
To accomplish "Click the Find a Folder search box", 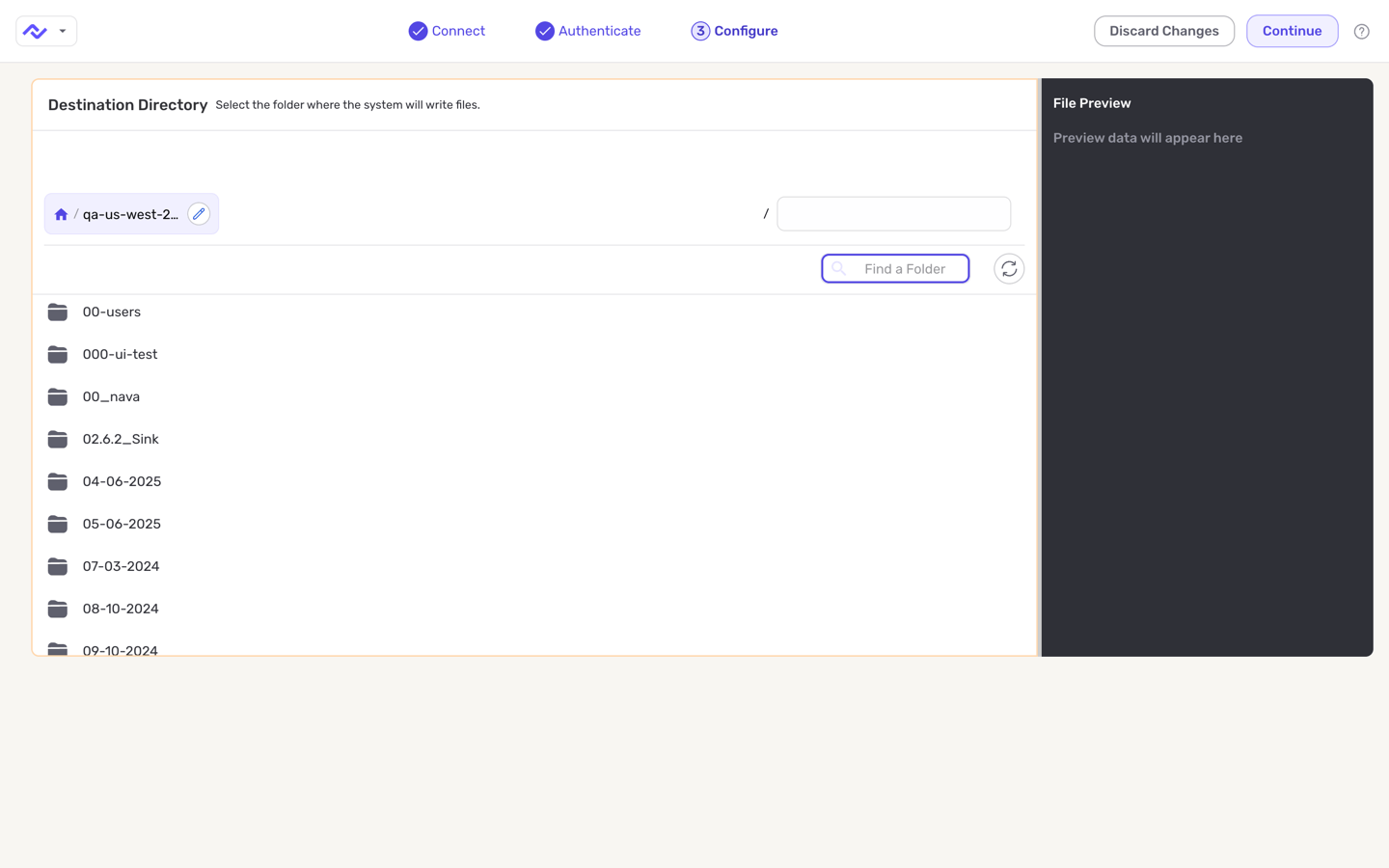I will pos(895,269).
